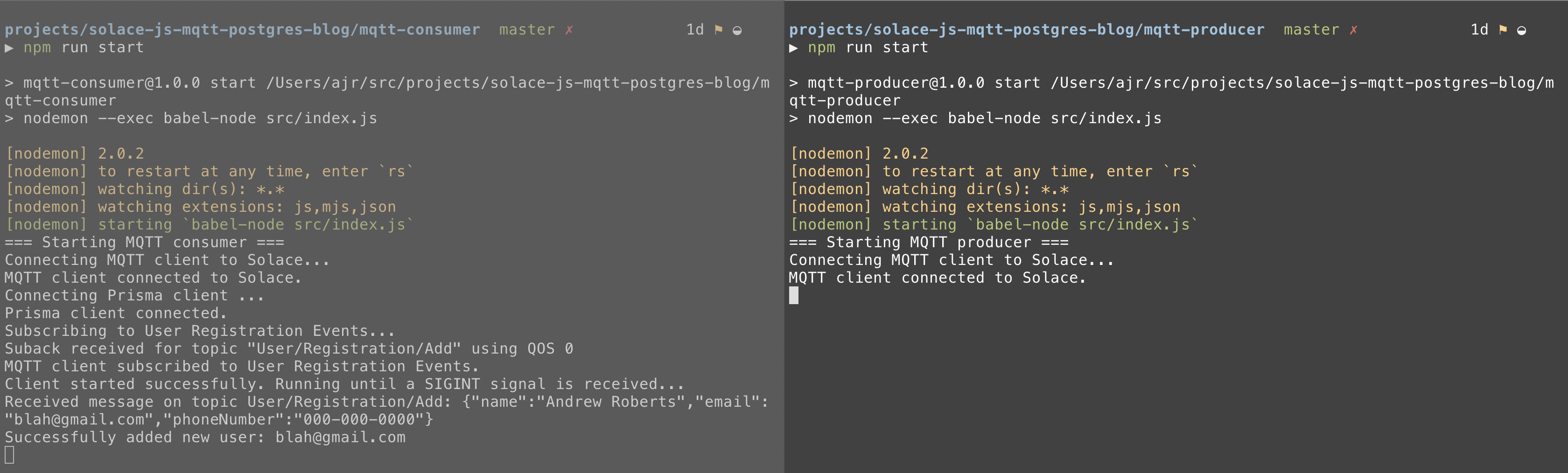Click the master branch label in the producer pane
Screen dimensions: 1568x473
[1311, 30]
